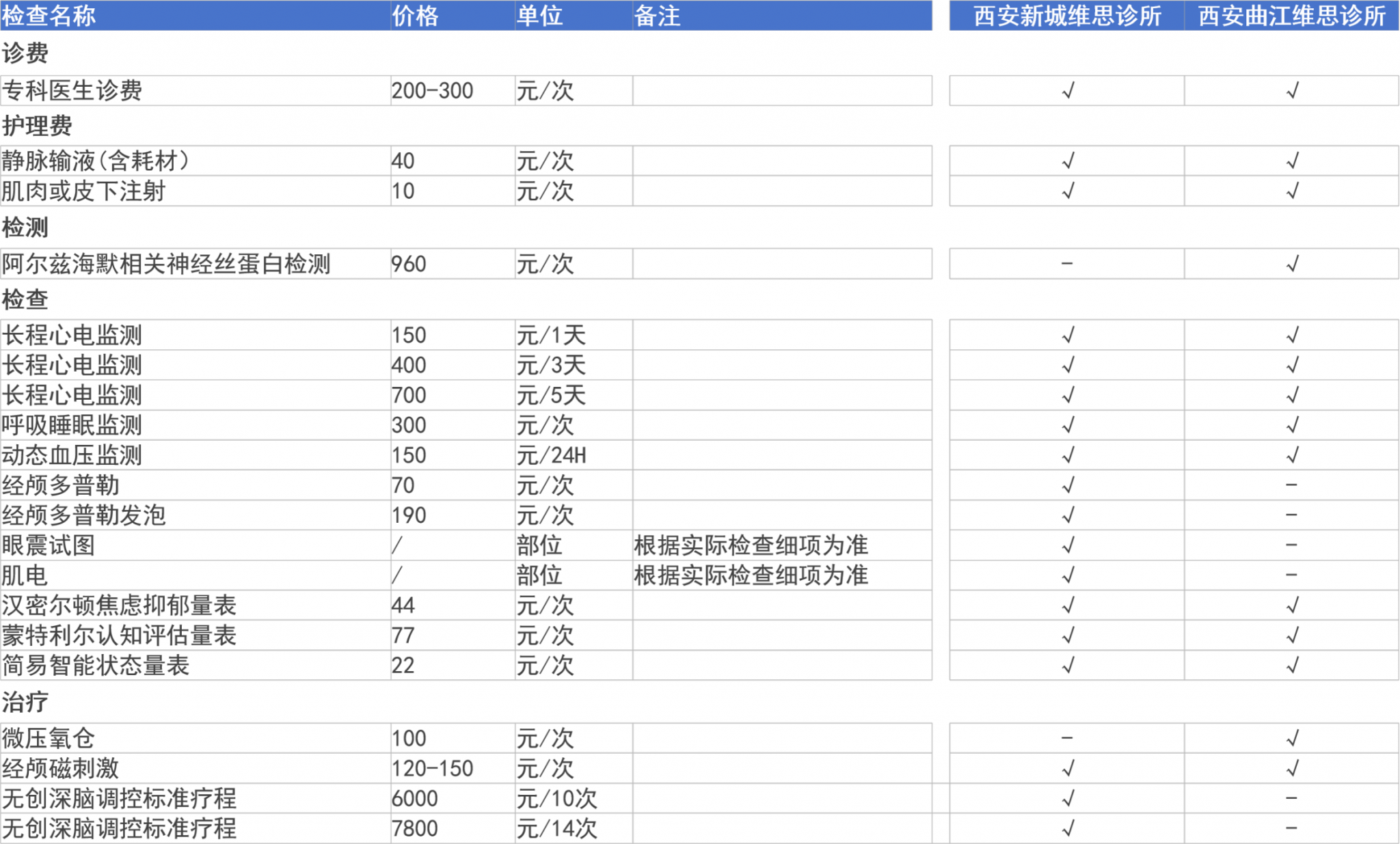Select the 眼震试图 cell

196,545
